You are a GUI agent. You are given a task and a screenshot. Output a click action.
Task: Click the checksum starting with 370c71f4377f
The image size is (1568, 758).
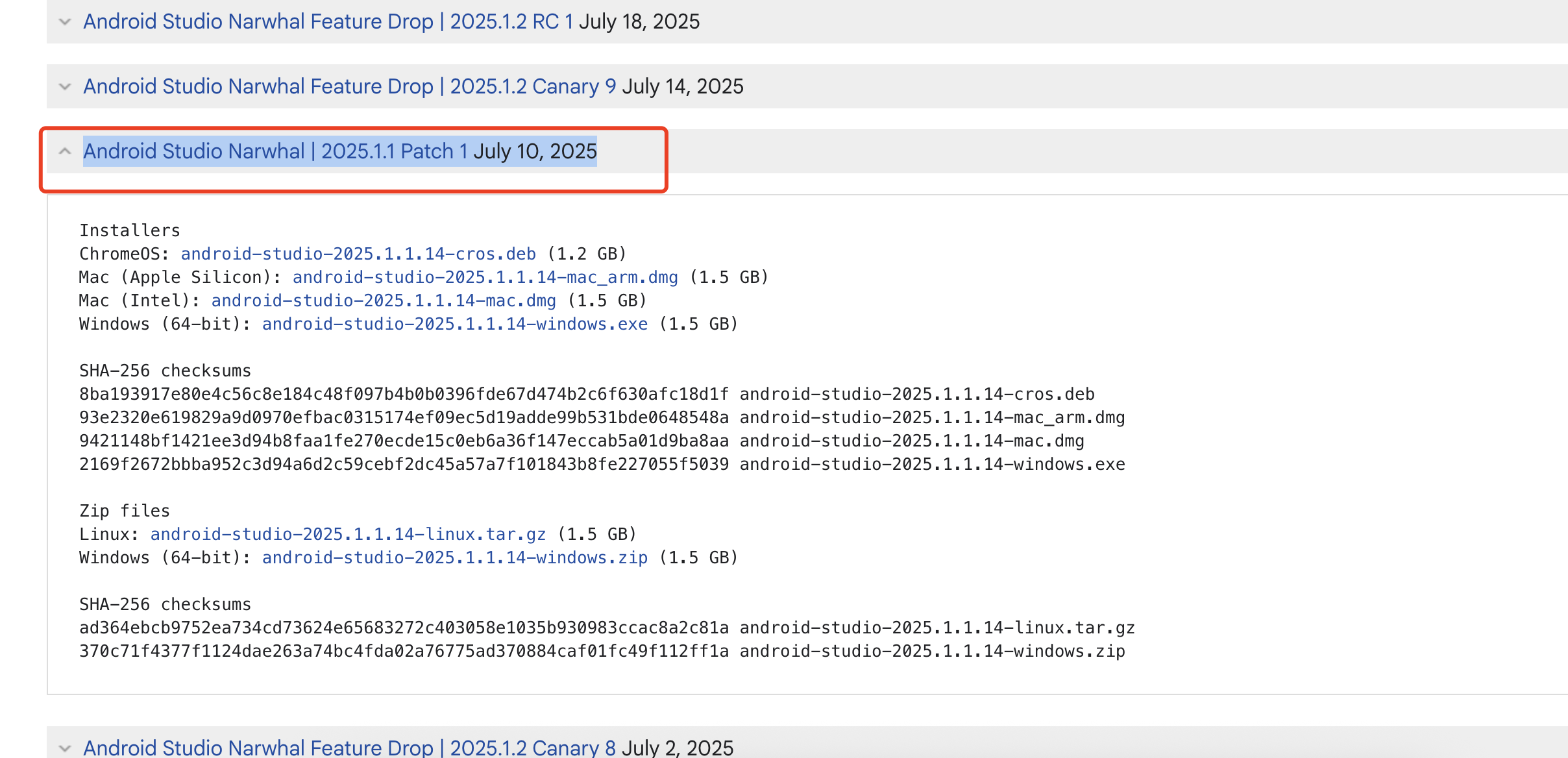coord(404,651)
